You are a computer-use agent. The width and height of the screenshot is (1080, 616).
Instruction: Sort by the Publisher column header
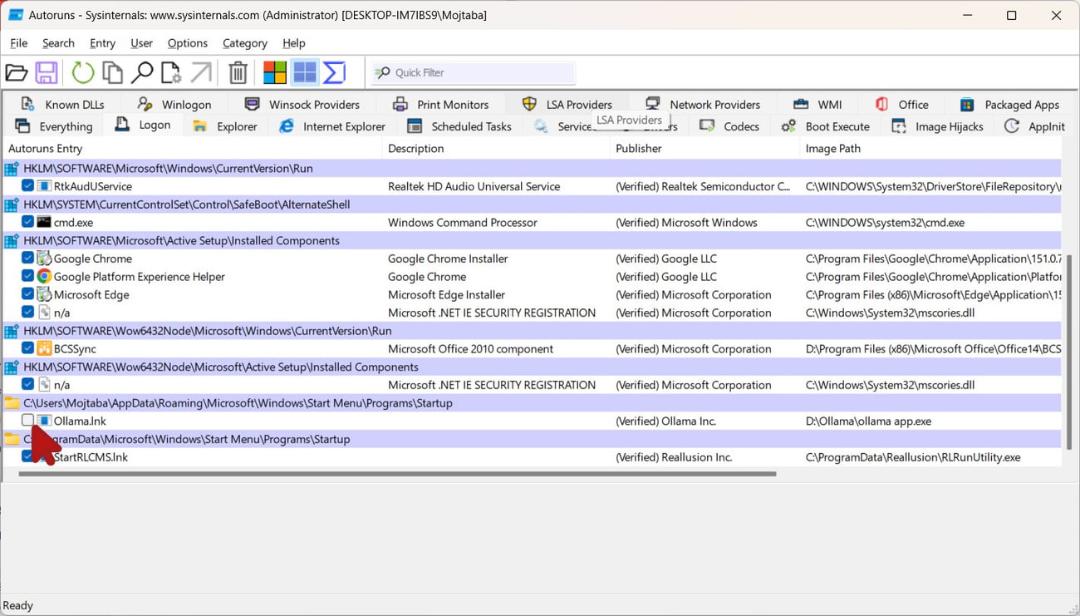click(x=705, y=148)
